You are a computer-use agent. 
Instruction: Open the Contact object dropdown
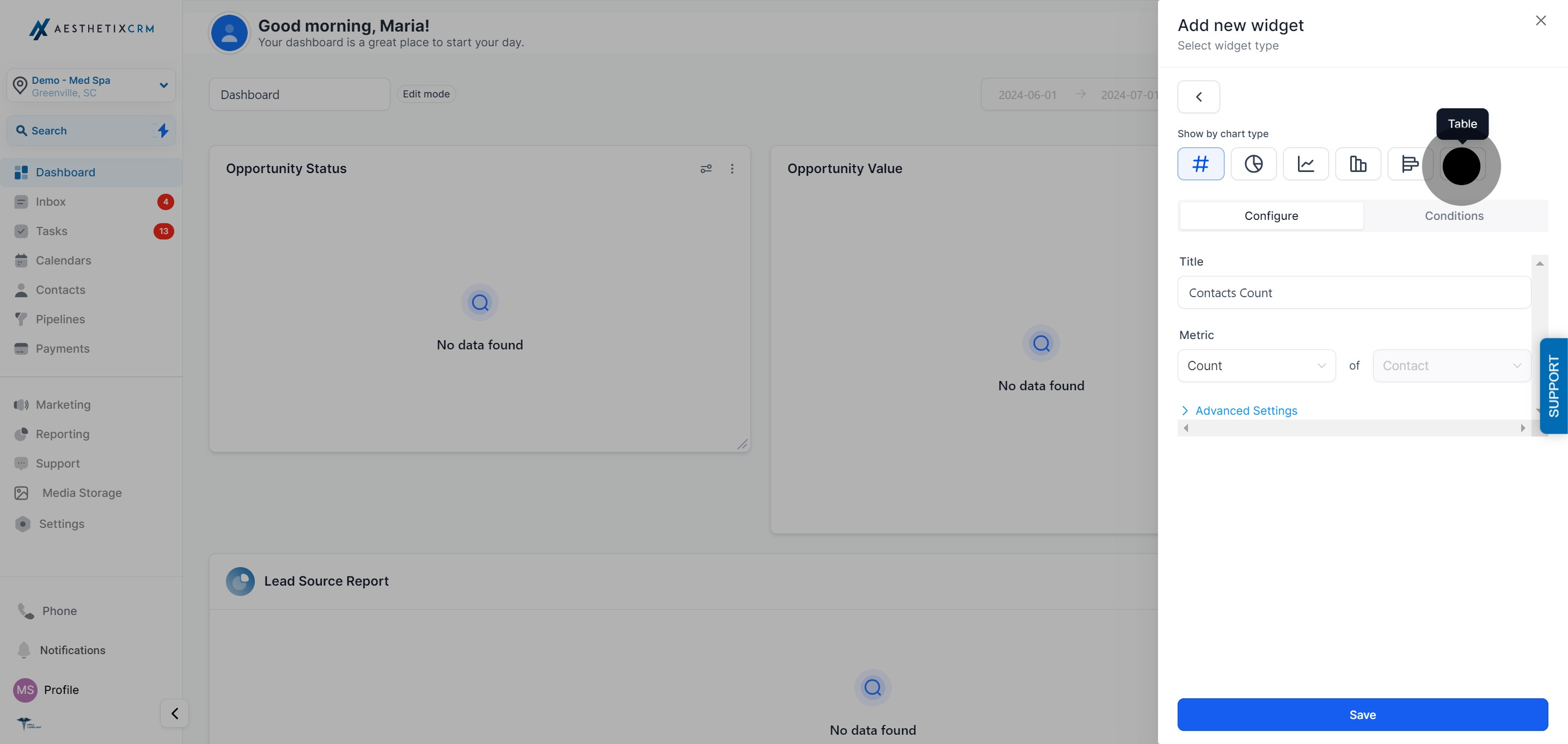pos(1451,366)
